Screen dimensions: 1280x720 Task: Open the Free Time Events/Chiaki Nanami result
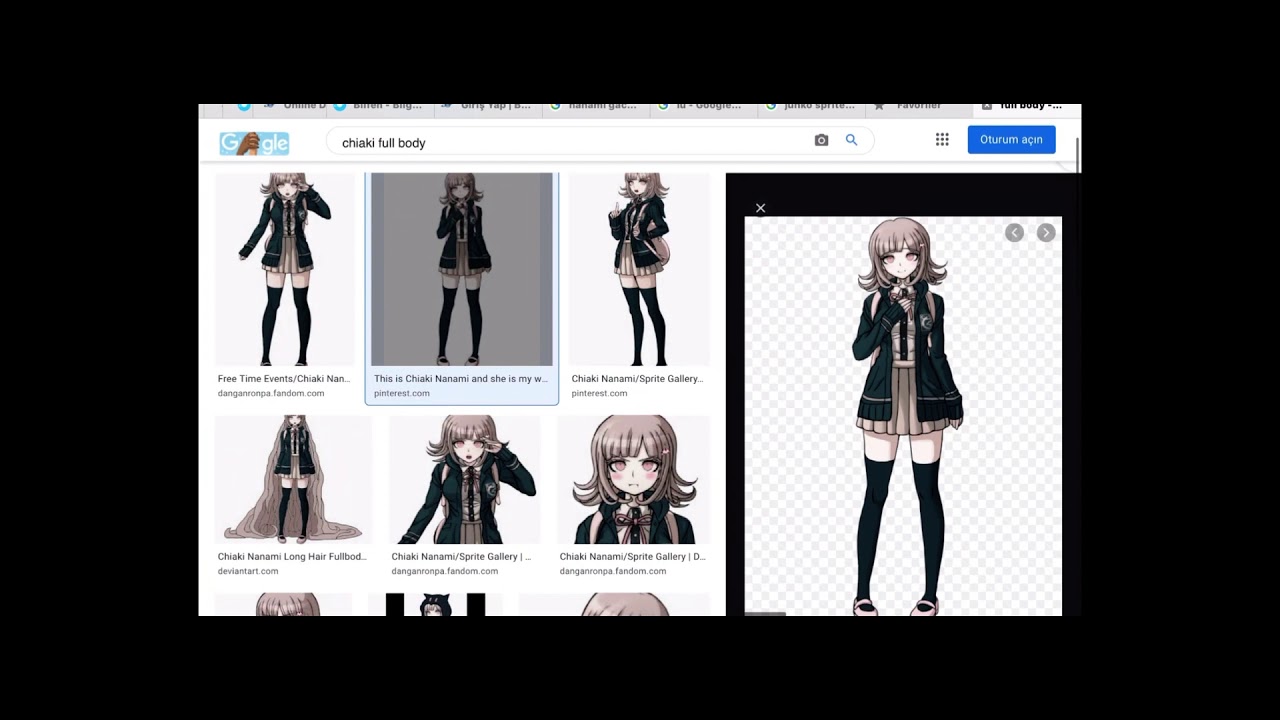(284, 378)
